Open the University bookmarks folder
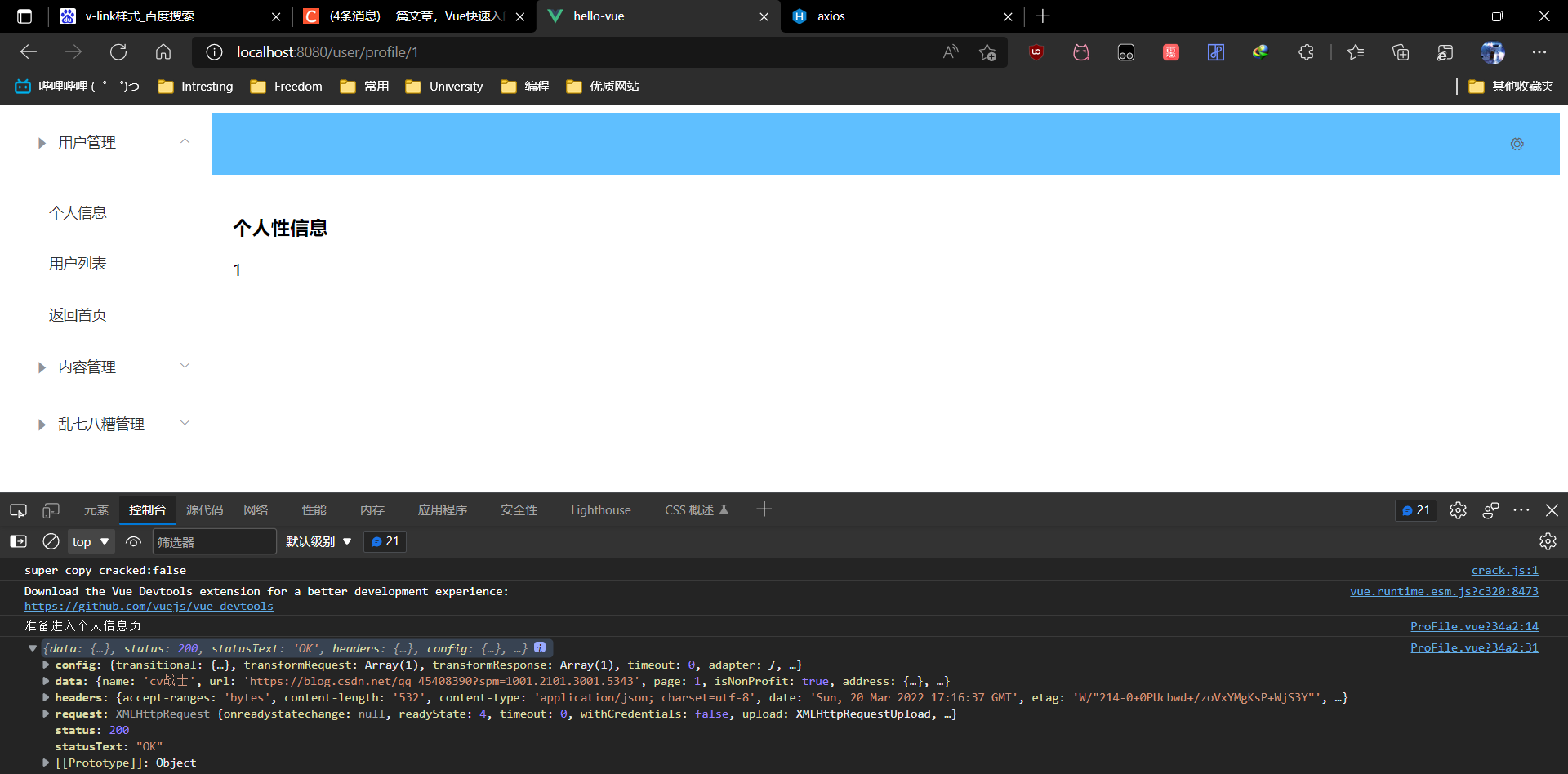 pos(444,87)
